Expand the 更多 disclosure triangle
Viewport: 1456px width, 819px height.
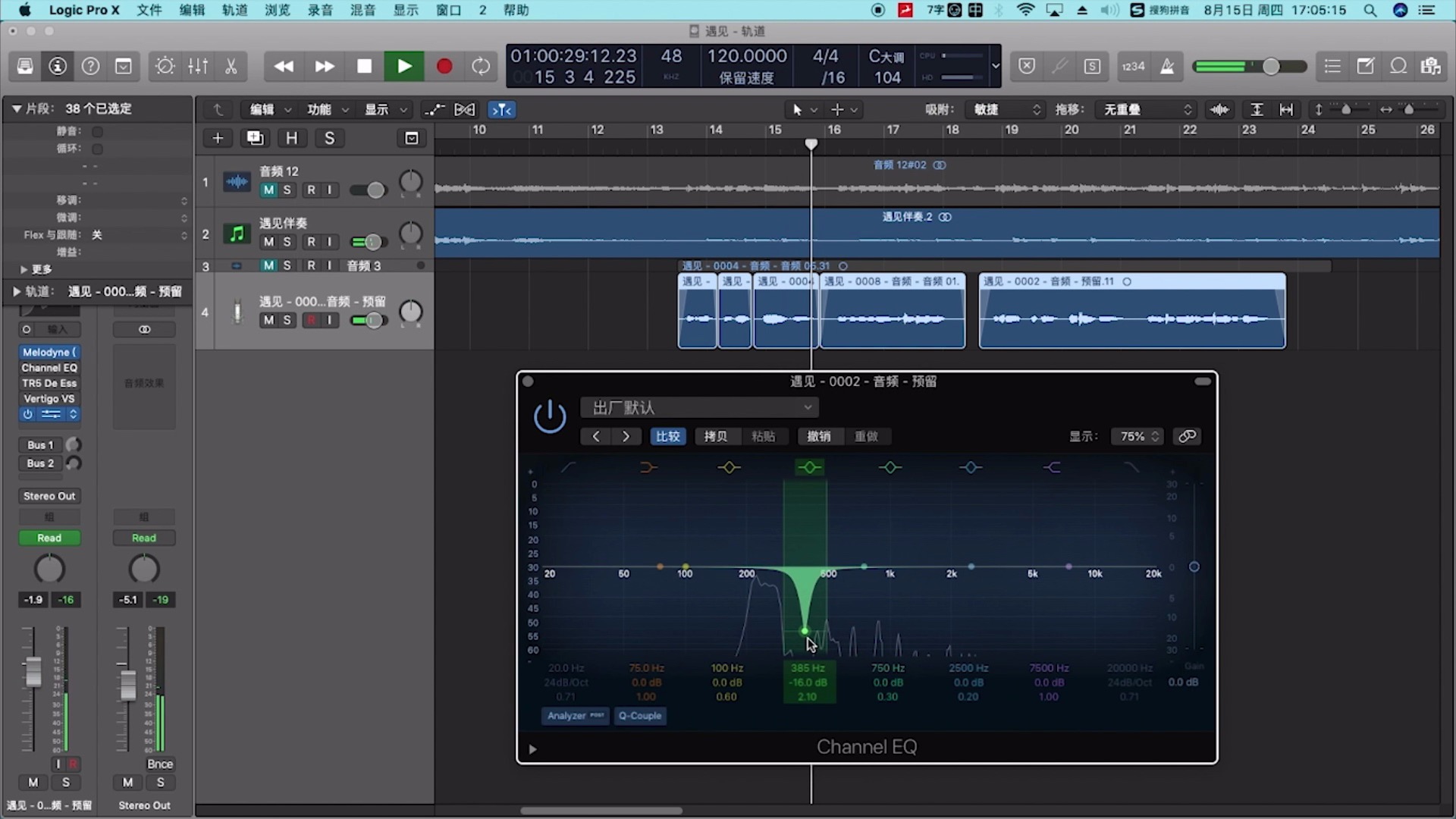24,270
